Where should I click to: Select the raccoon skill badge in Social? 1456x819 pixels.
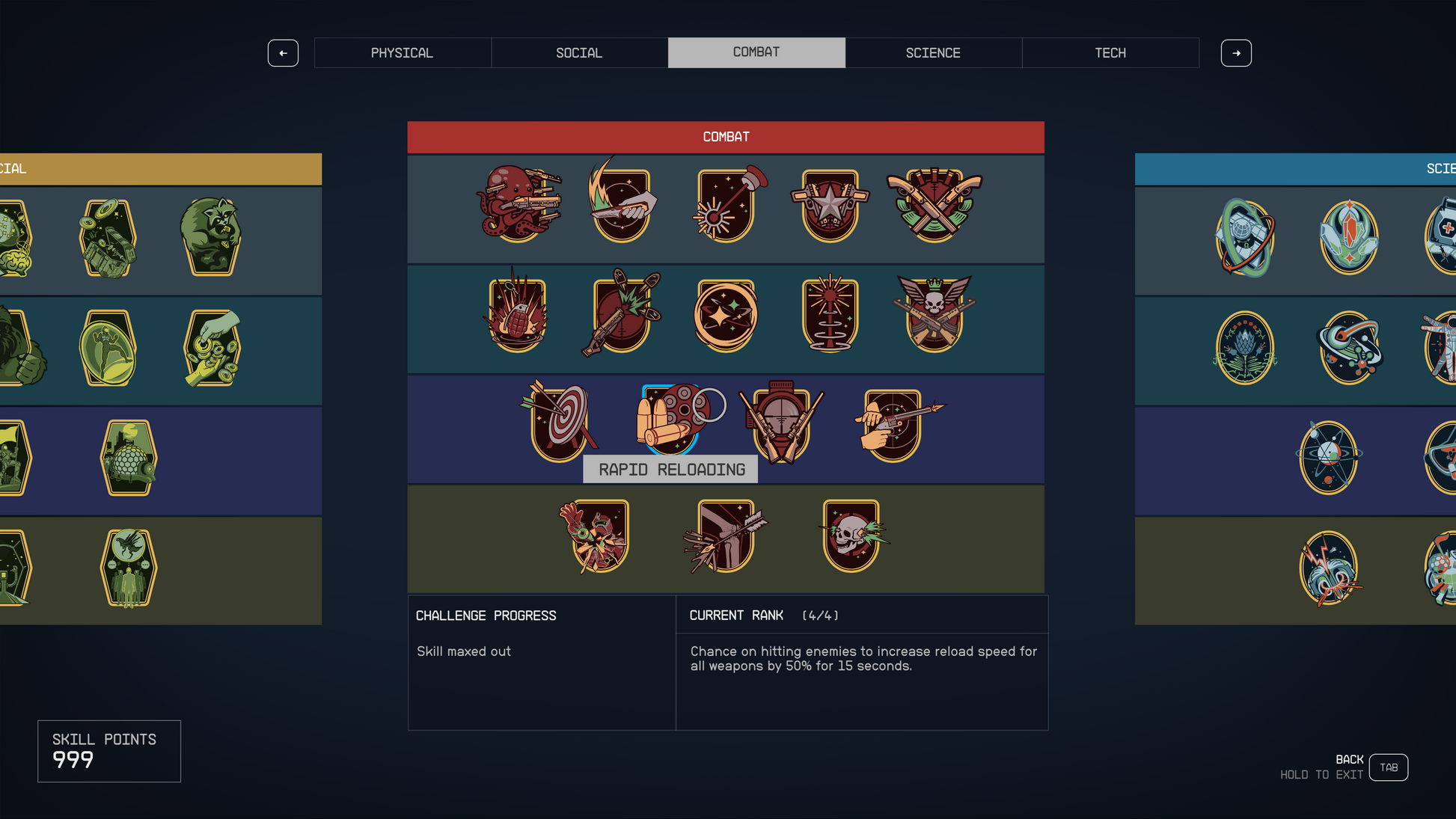pos(210,236)
